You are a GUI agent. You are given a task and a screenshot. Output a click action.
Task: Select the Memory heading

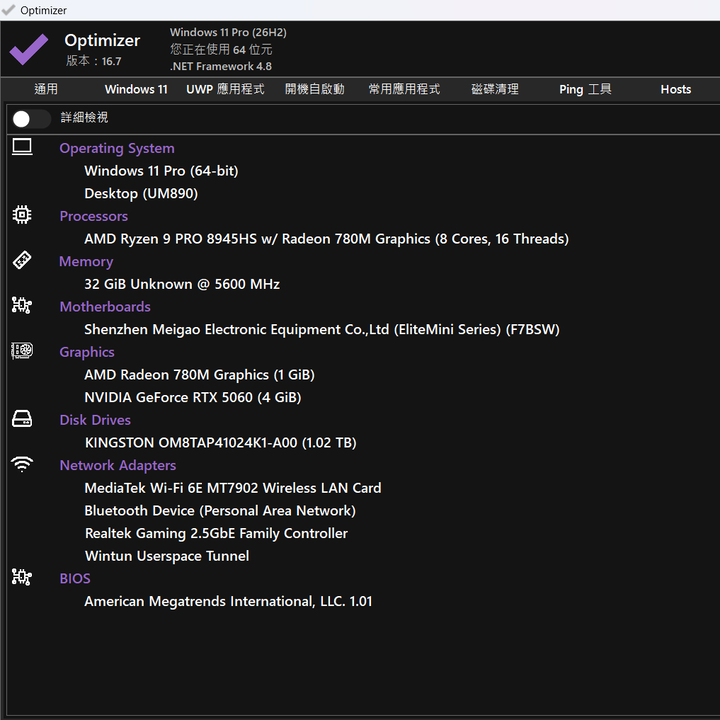tap(86, 262)
